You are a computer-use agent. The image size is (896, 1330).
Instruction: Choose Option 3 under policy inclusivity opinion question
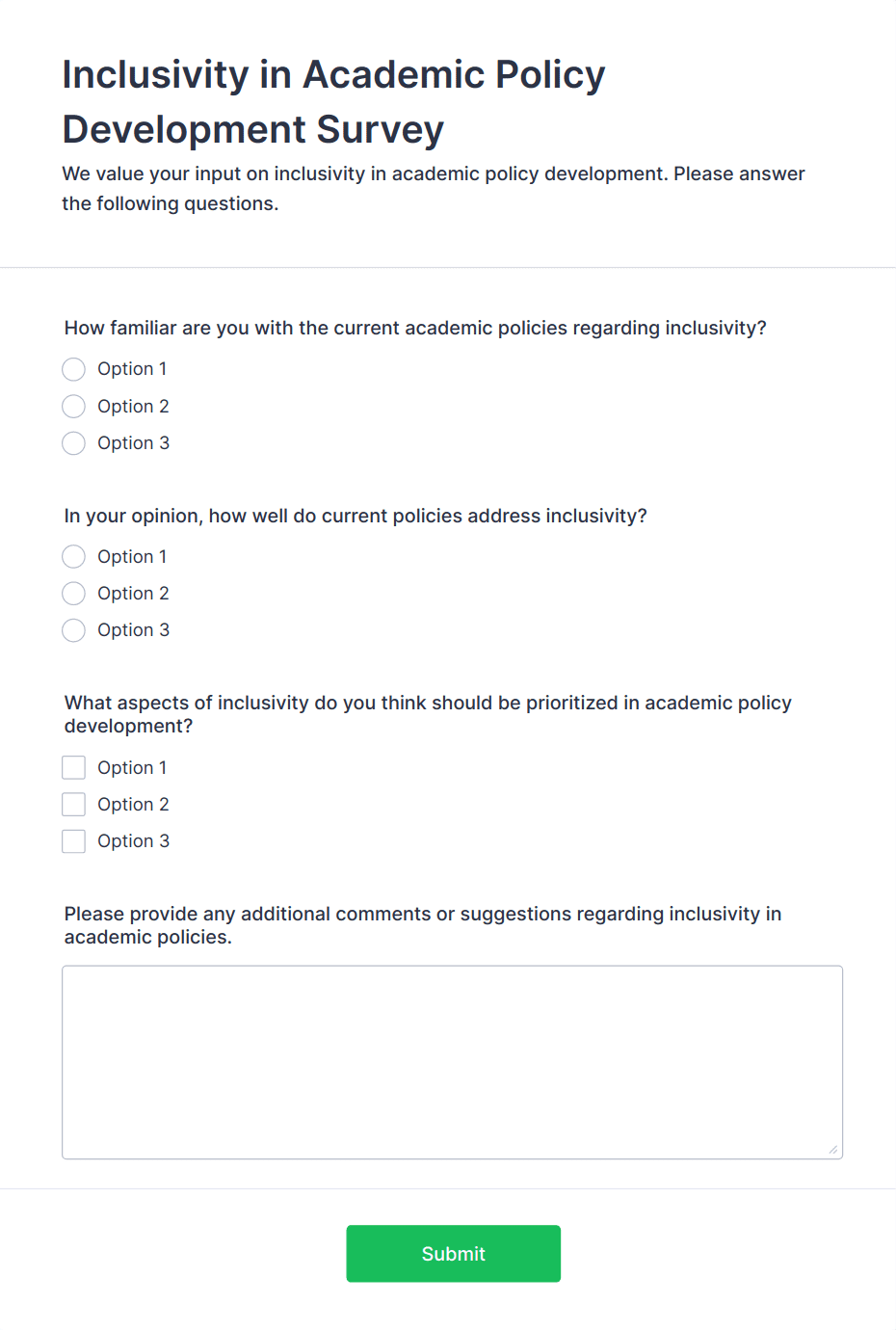73,630
